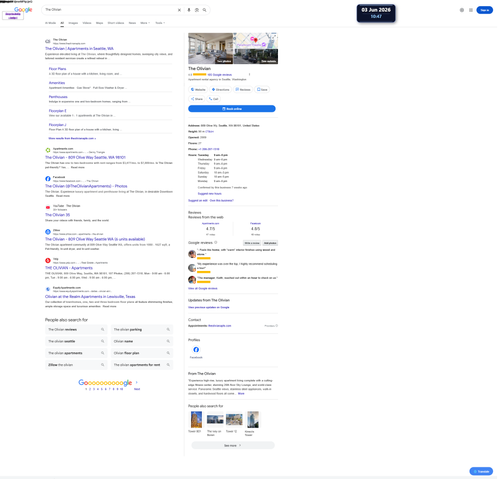
Task: Click the Share button
Action: (197, 99)
